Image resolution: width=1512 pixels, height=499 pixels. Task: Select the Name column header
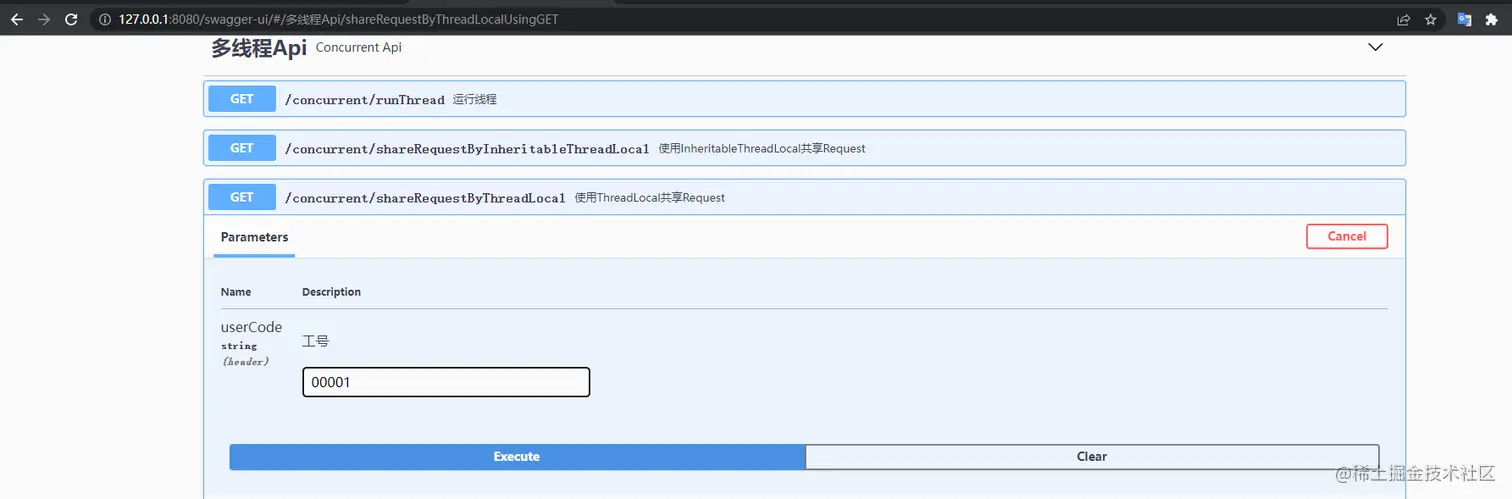[236, 292]
